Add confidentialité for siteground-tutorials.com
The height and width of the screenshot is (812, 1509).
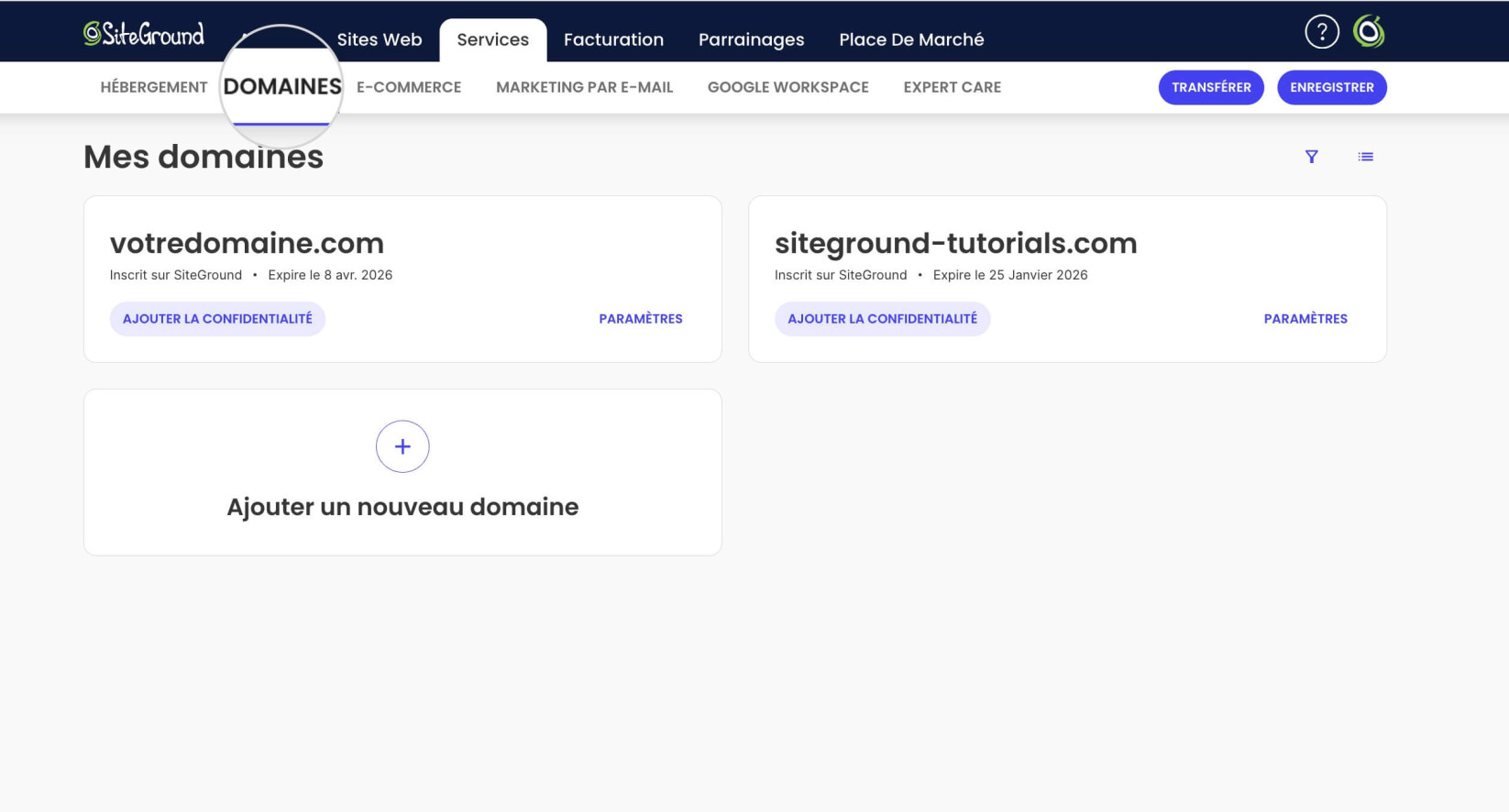click(882, 319)
